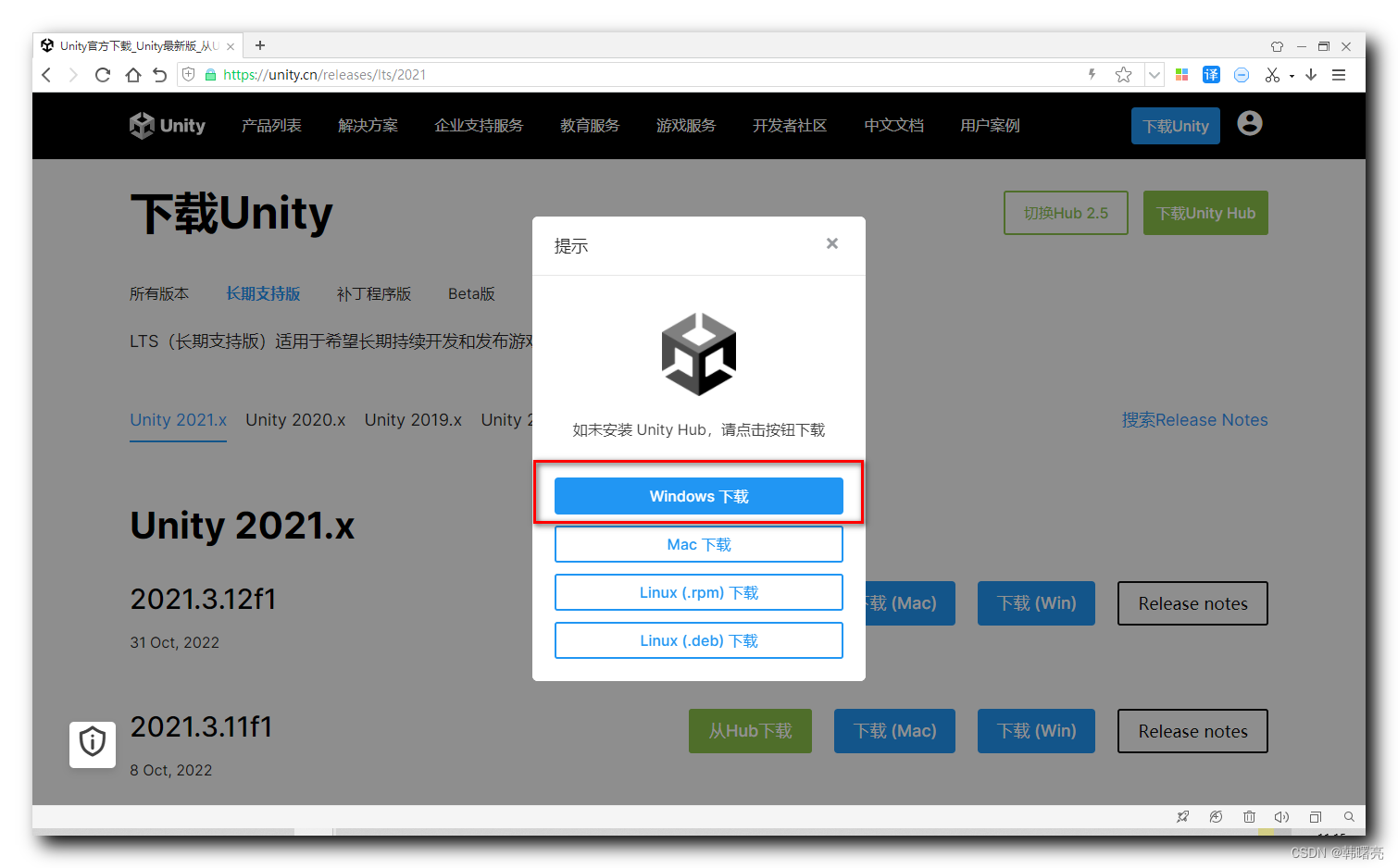
Task: Click 从Hub下载 for 2021.3.11f1
Action: pos(750,731)
